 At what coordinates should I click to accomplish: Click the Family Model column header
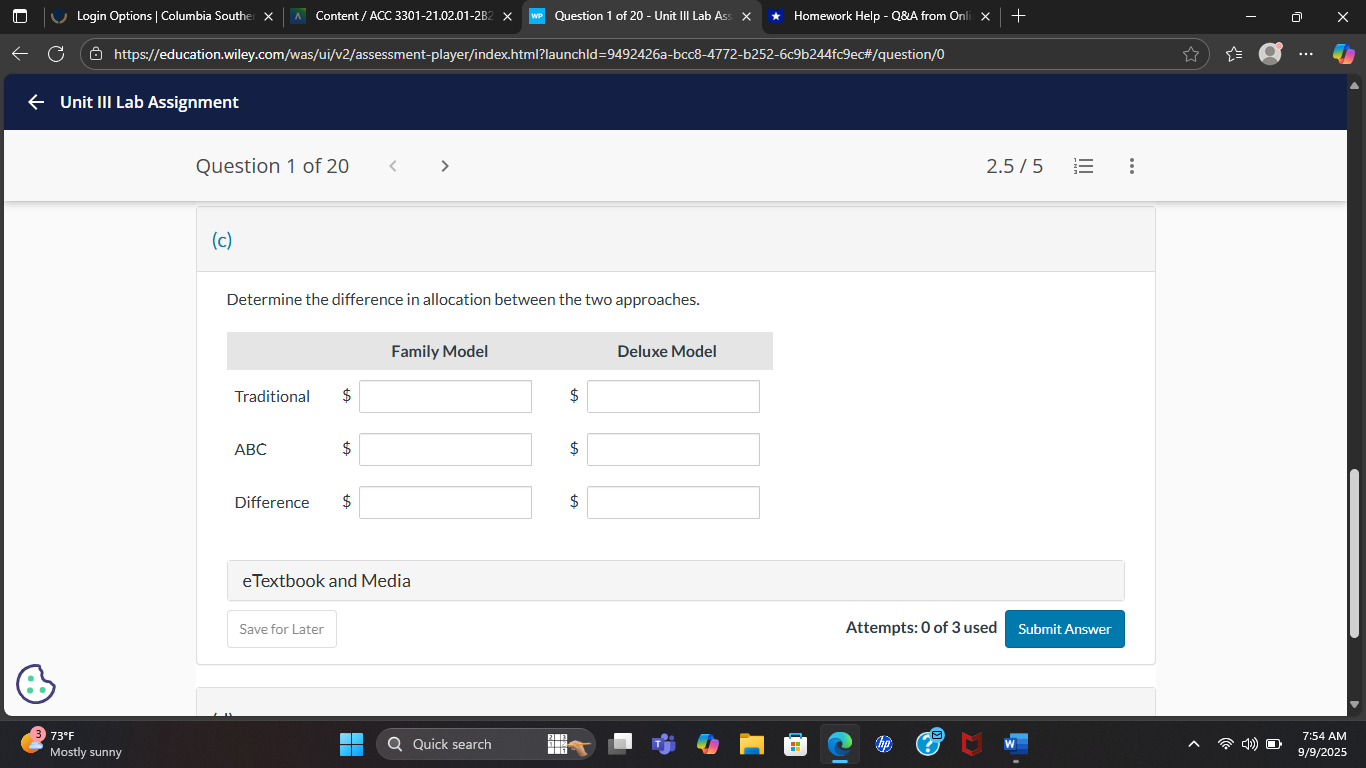440,351
